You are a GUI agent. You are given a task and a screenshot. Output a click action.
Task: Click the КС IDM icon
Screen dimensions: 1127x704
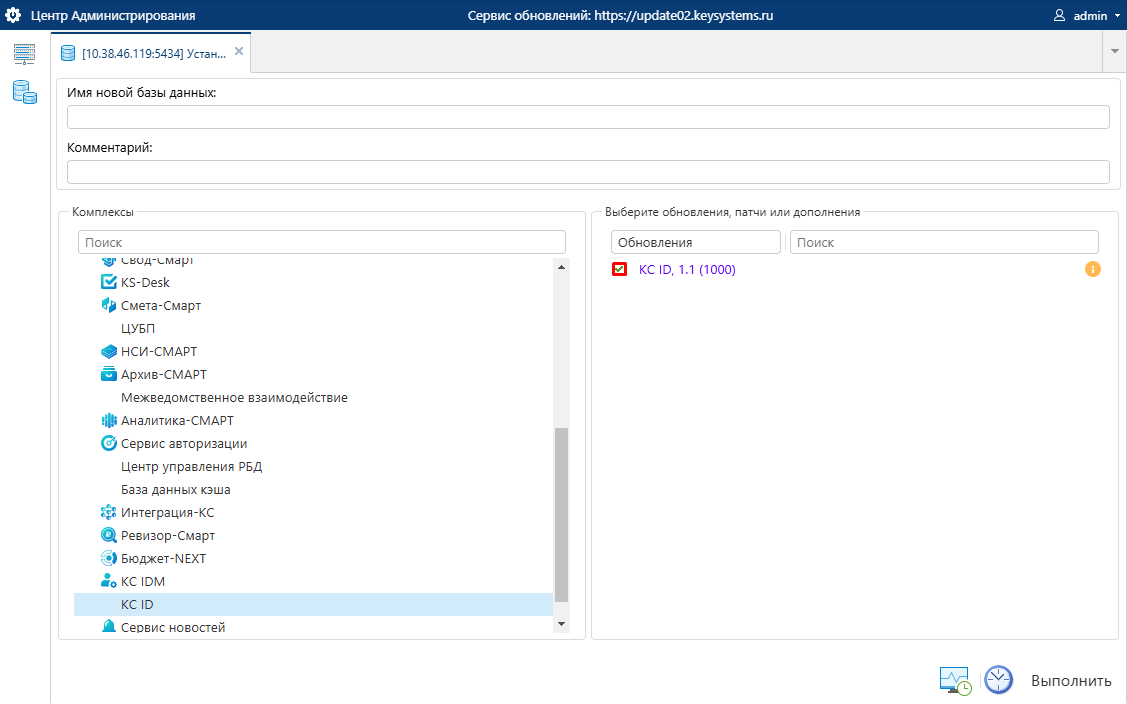click(x=109, y=581)
